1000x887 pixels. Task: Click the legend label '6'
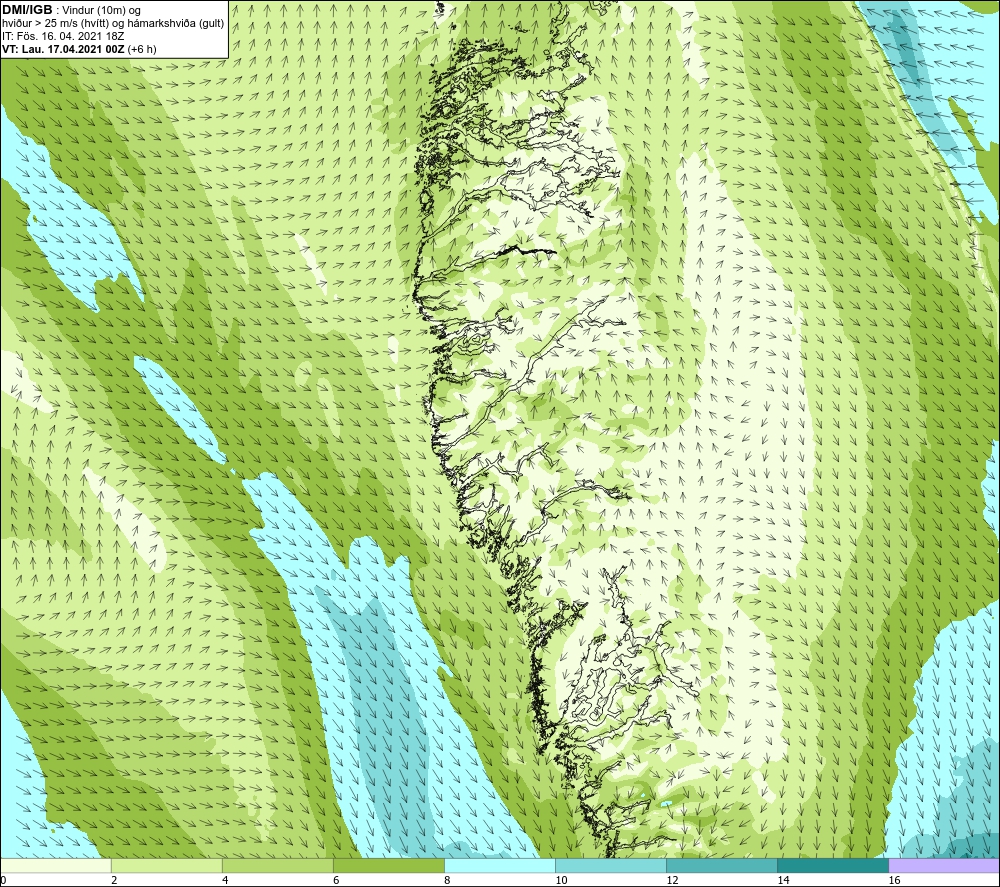336,881
